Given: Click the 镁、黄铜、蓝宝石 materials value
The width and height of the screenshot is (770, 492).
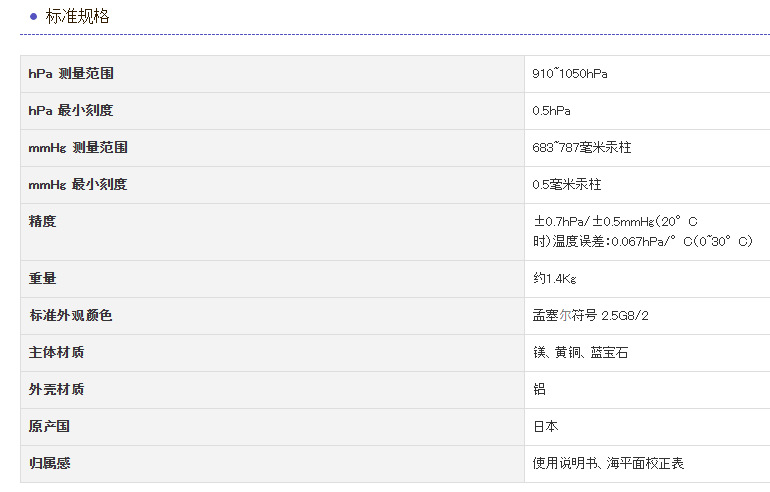Looking at the screenshot, I should 581,353.
